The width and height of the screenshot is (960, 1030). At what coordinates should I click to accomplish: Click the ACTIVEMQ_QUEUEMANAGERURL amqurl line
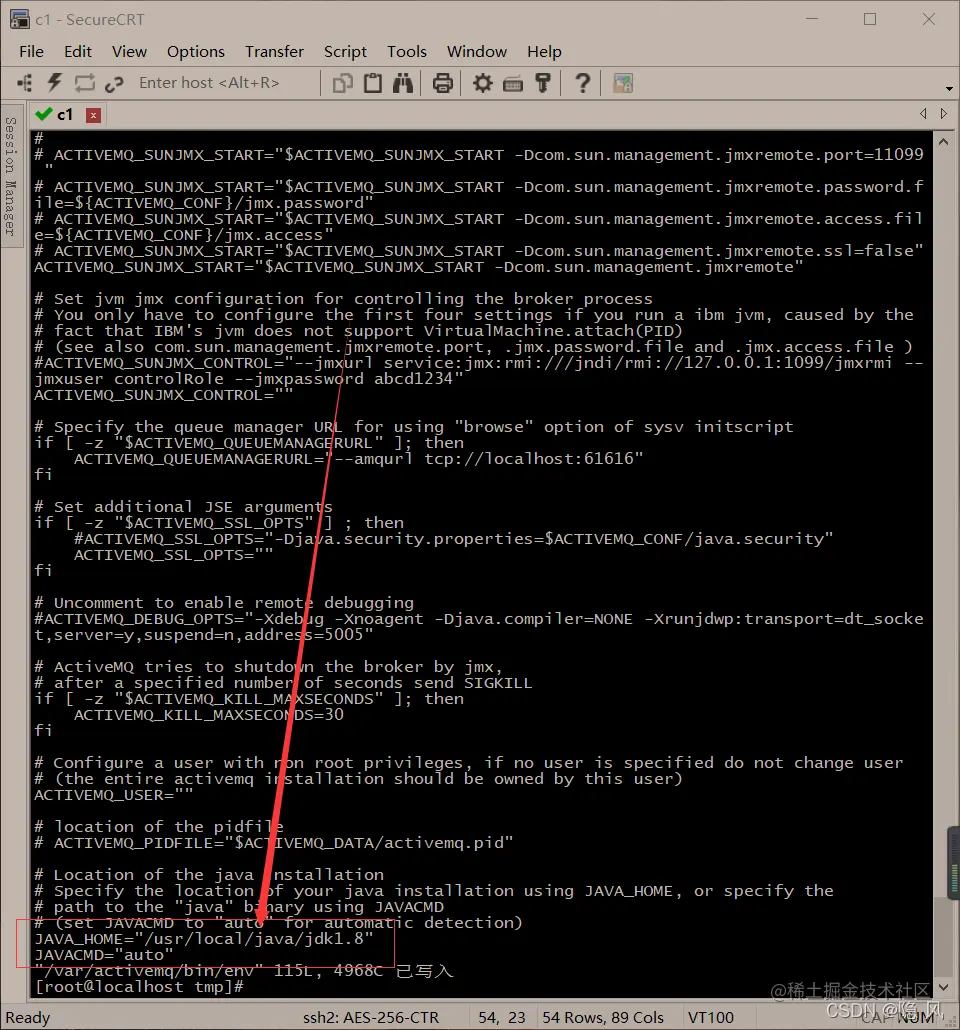click(x=359, y=459)
